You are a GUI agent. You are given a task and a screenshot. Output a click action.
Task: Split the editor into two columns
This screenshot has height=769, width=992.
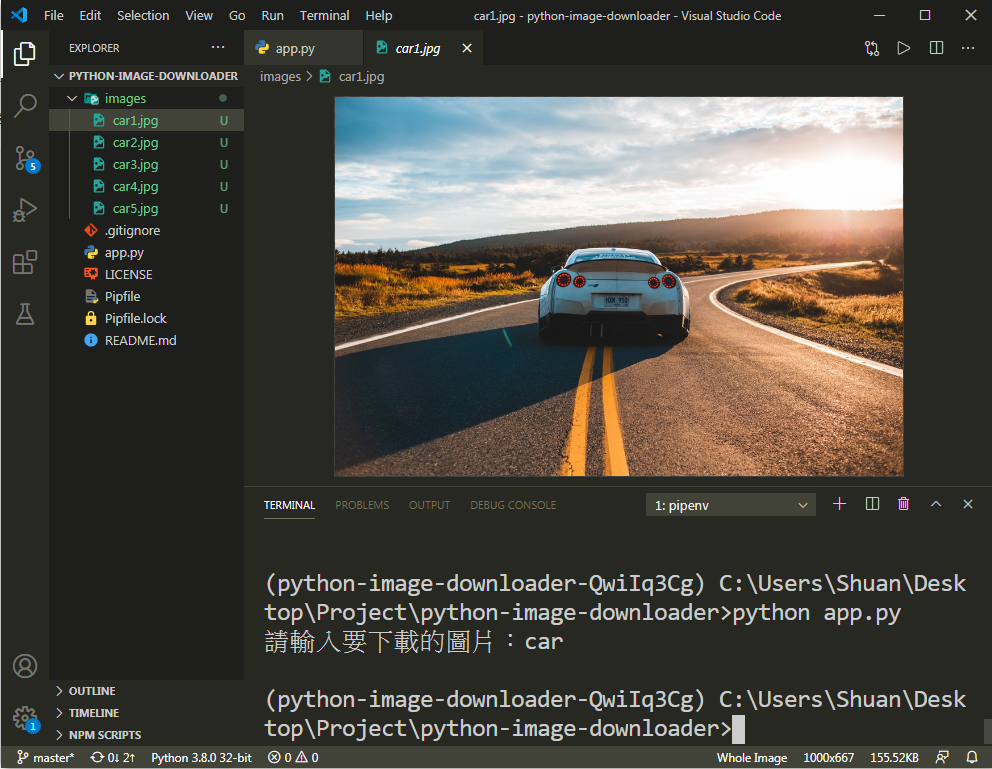(x=935, y=47)
